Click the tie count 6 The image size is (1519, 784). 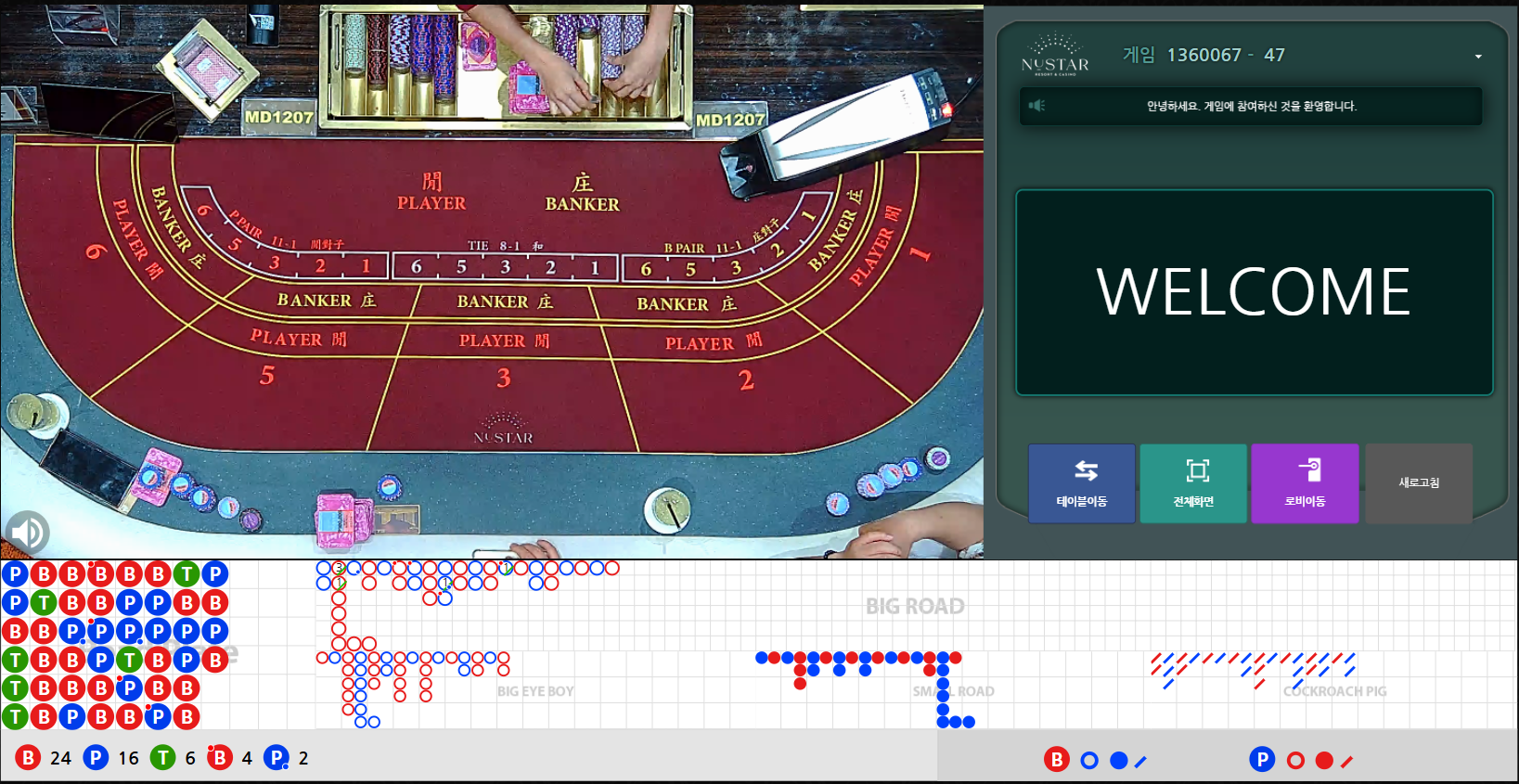point(190,758)
